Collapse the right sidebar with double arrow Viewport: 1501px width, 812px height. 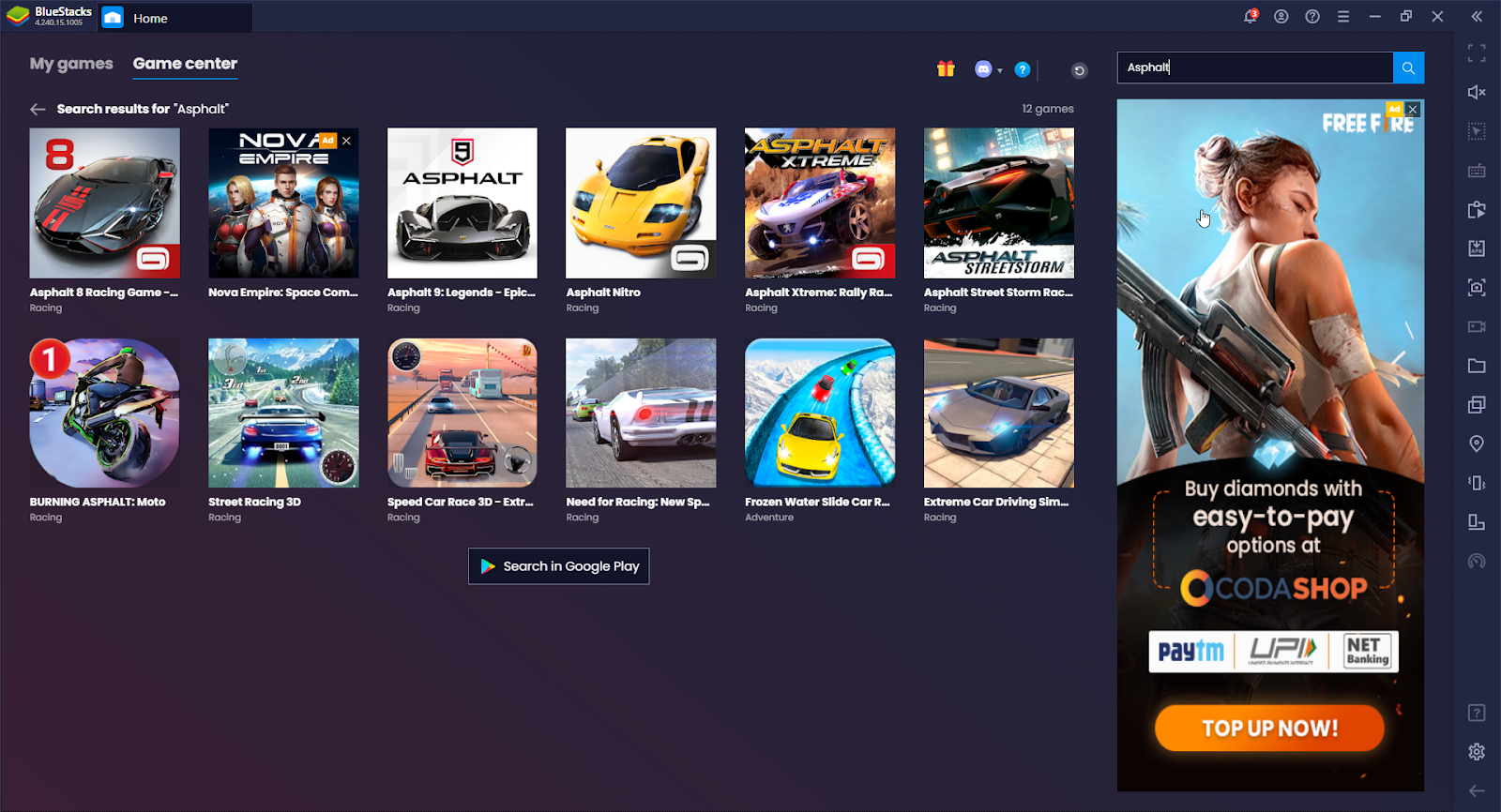tap(1477, 16)
